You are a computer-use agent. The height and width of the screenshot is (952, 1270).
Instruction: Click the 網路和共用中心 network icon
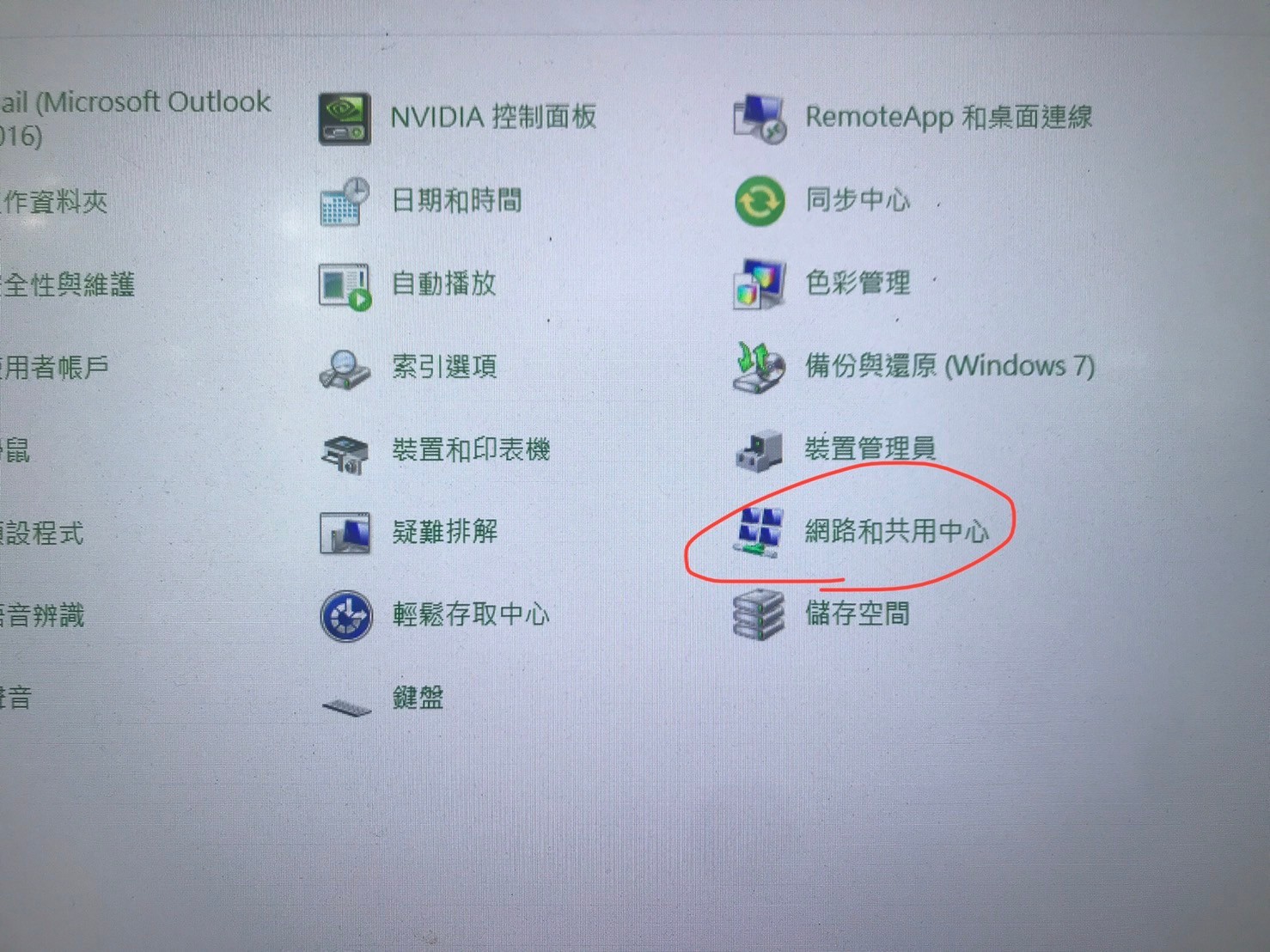pos(760,532)
